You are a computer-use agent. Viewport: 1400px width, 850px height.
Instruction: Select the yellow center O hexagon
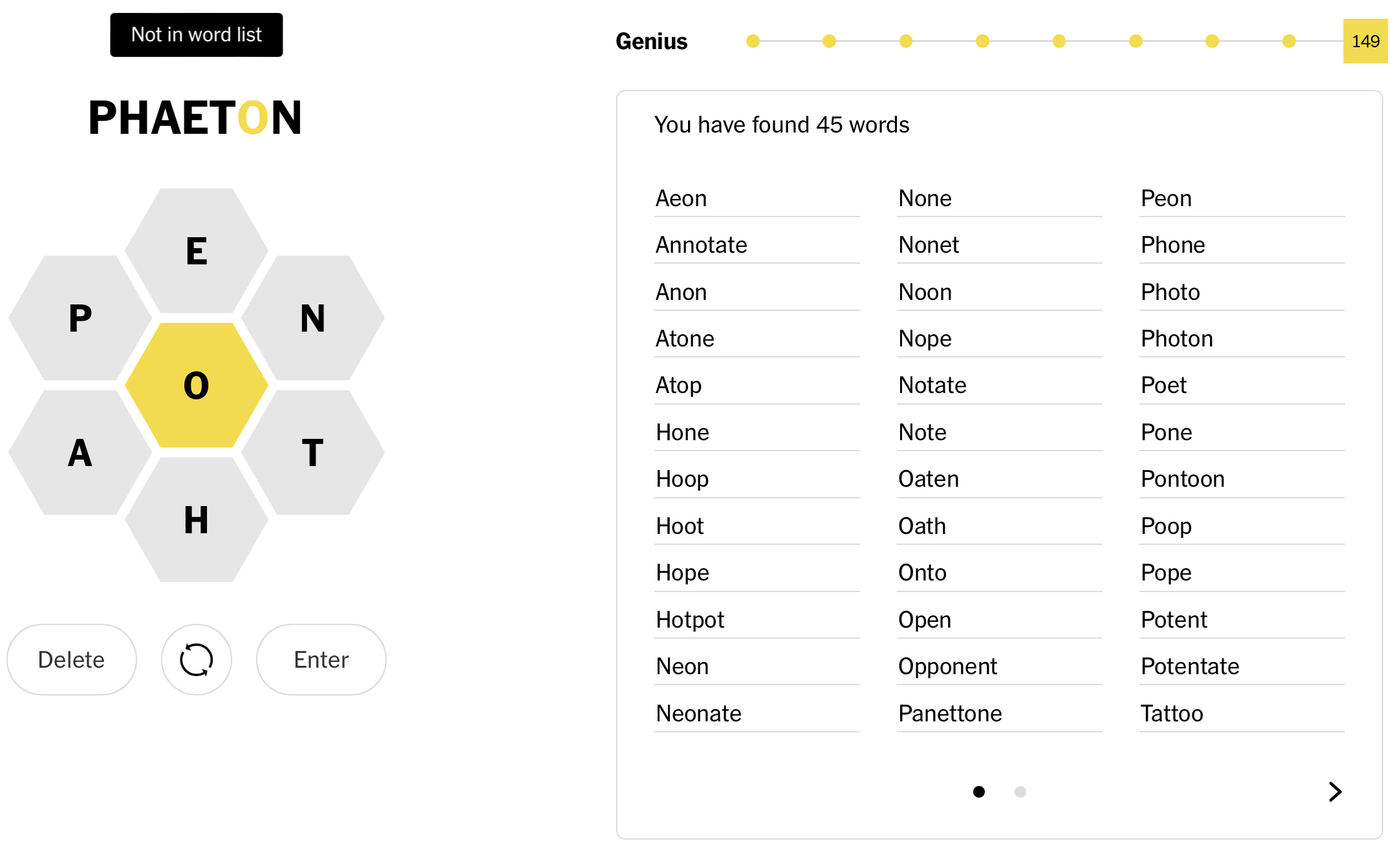pyautogui.click(x=197, y=385)
